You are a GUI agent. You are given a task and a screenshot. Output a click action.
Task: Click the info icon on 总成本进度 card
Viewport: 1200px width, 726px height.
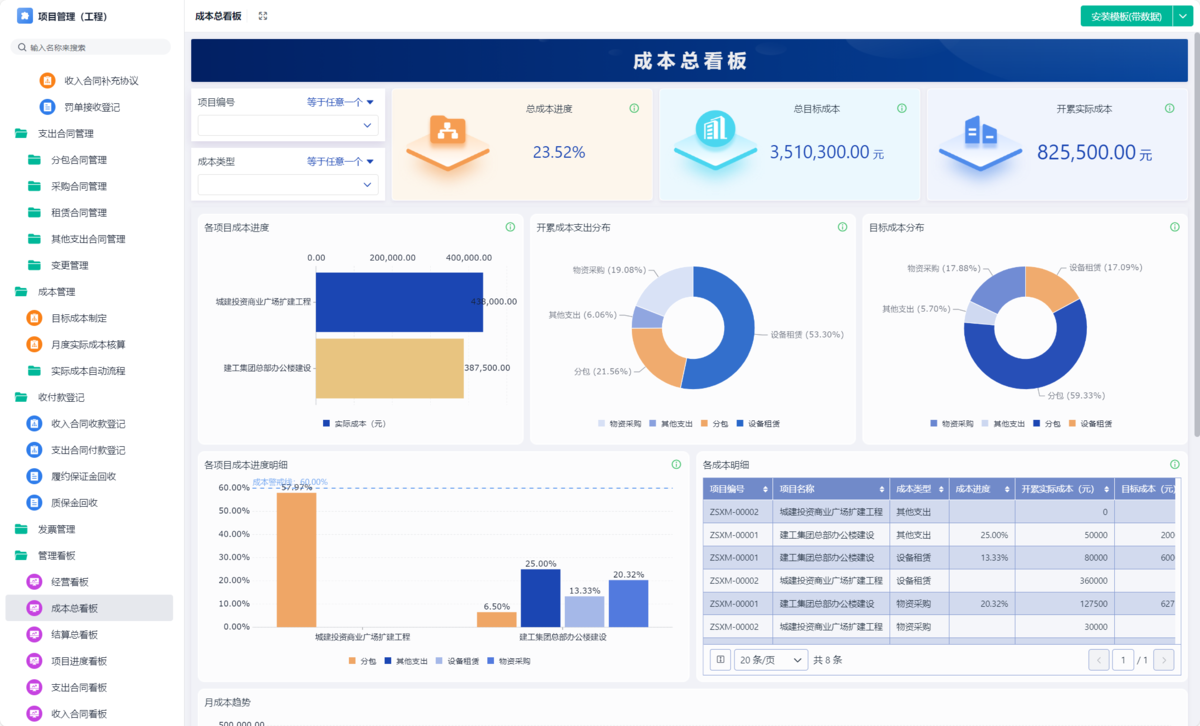pyautogui.click(x=634, y=108)
